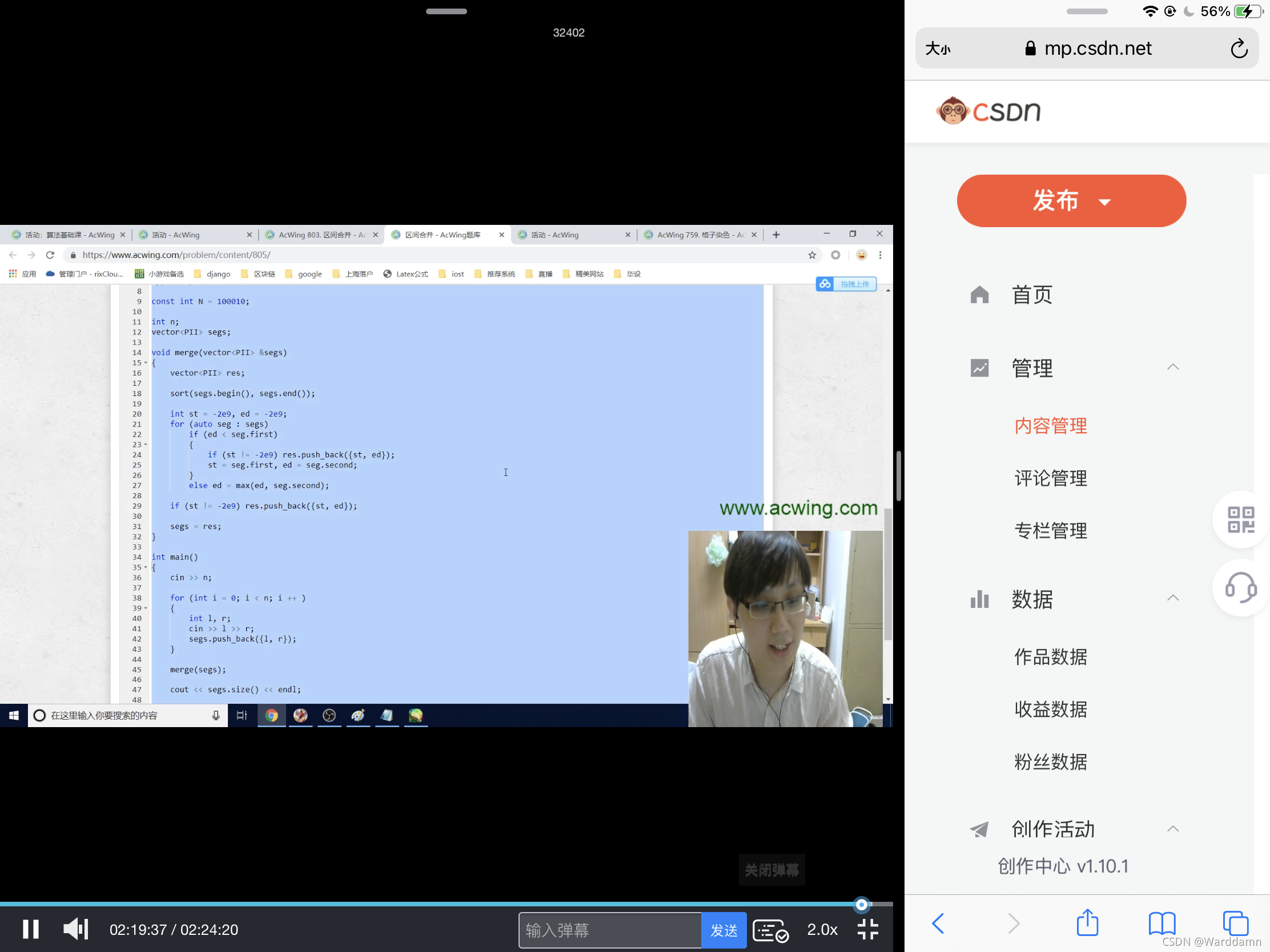Viewport: 1270px width, 952px height.
Task: Open 内容管理 page
Action: point(1050,425)
